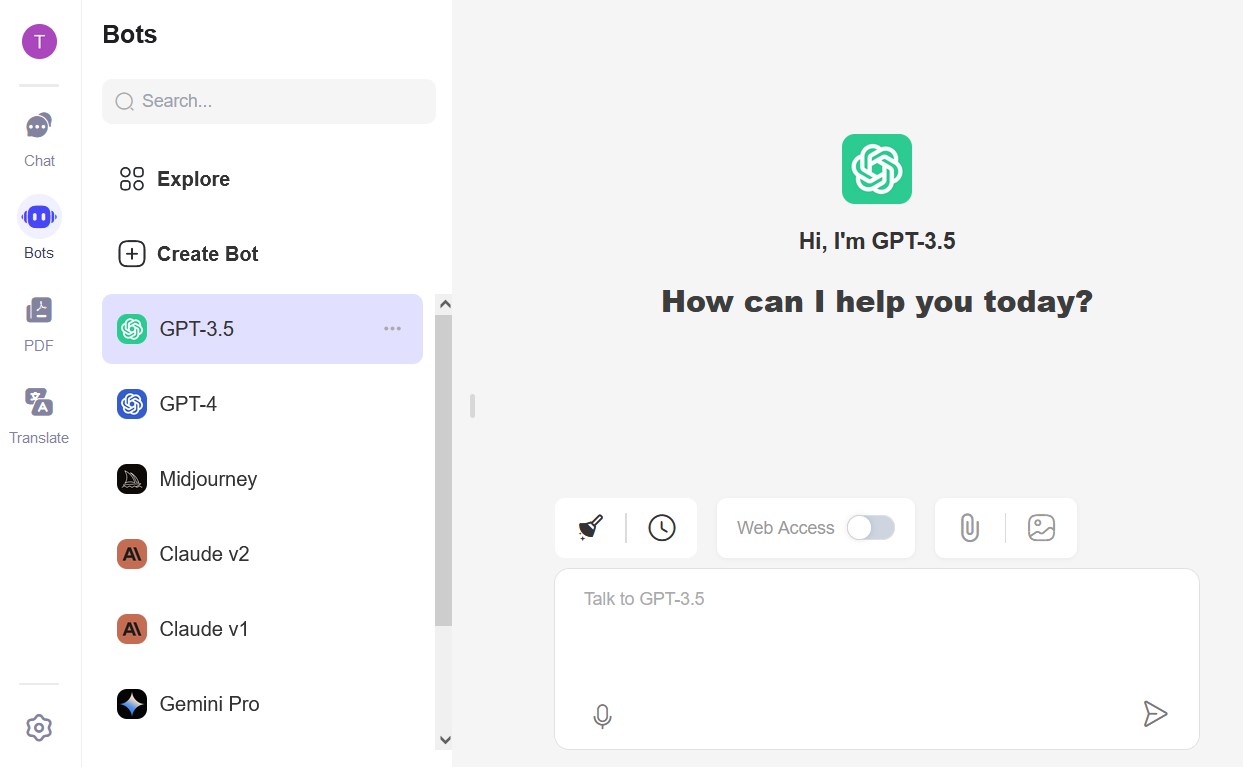
Task: Select the GPT-4 bot
Action: coord(262,404)
